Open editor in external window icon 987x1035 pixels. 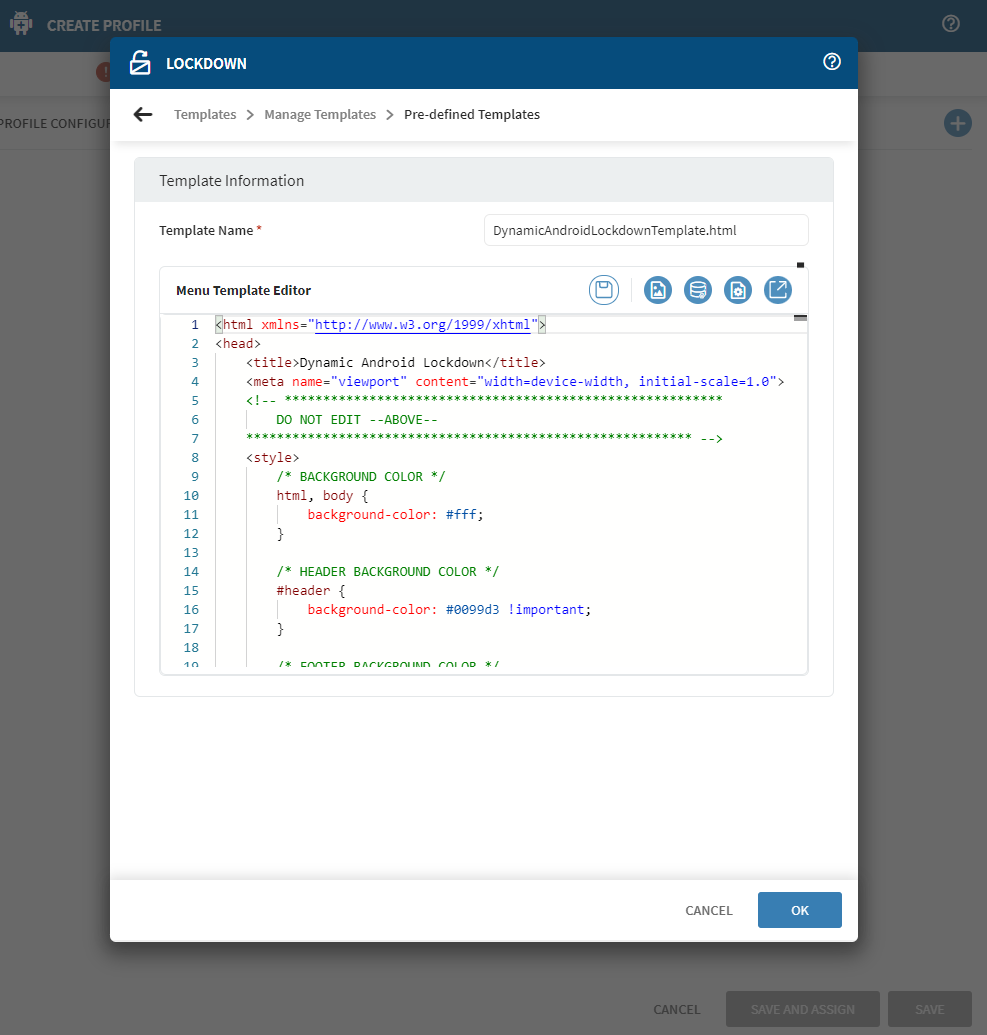[x=777, y=290]
